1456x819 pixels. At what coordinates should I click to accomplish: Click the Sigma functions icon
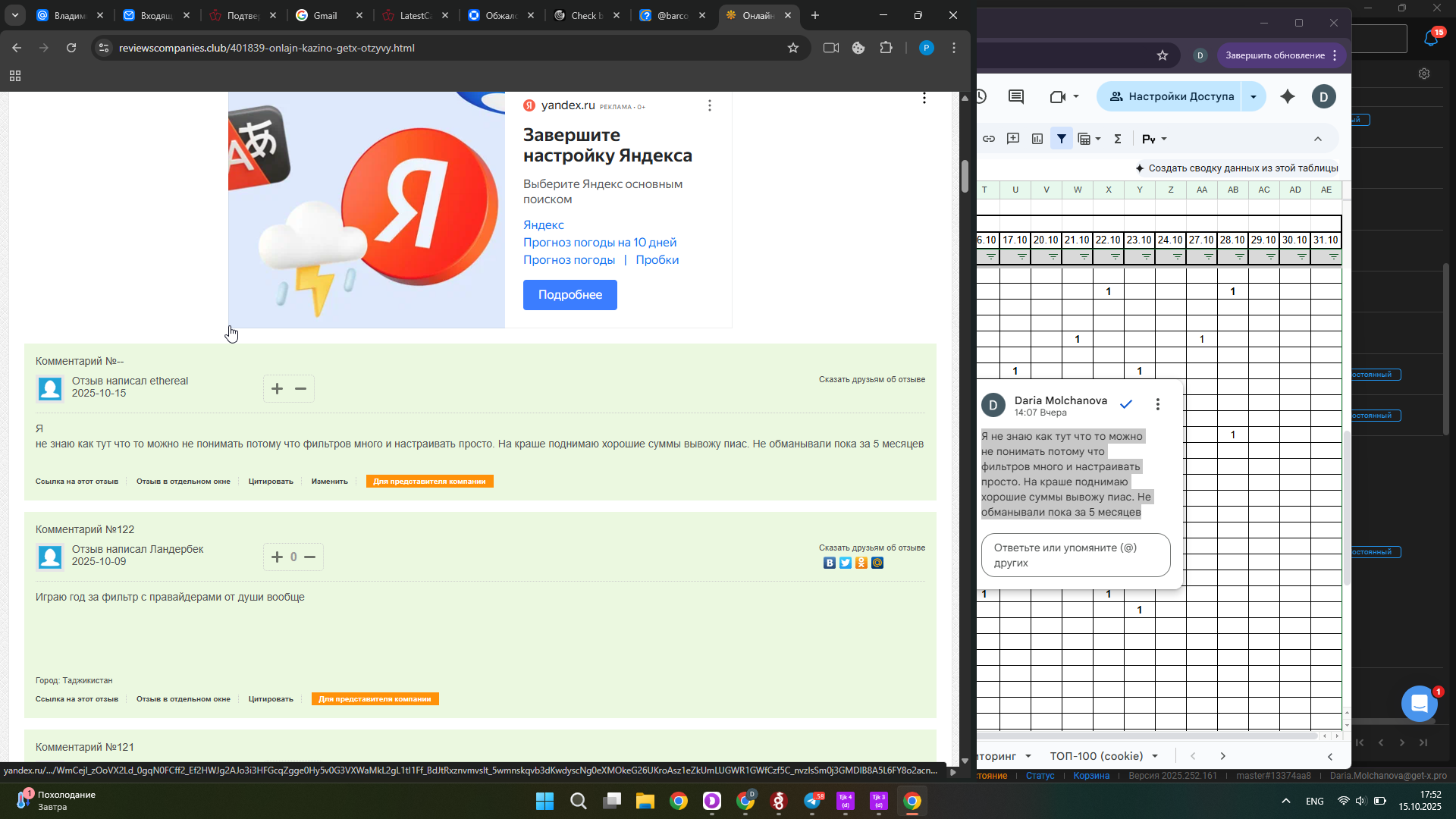1118,139
